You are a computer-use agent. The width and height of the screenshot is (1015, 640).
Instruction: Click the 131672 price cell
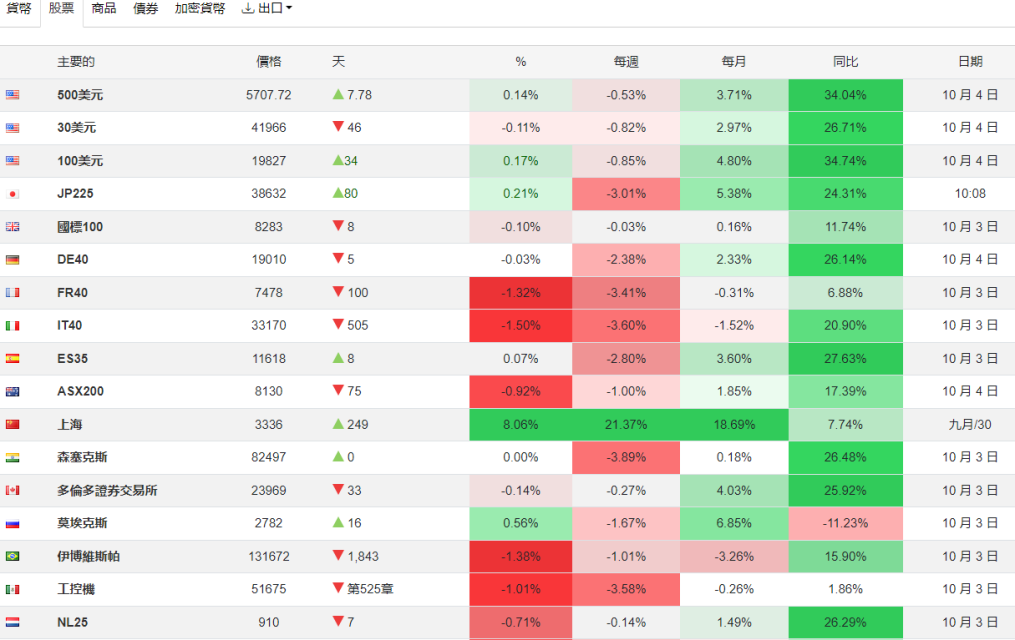(x=269, y=557)
